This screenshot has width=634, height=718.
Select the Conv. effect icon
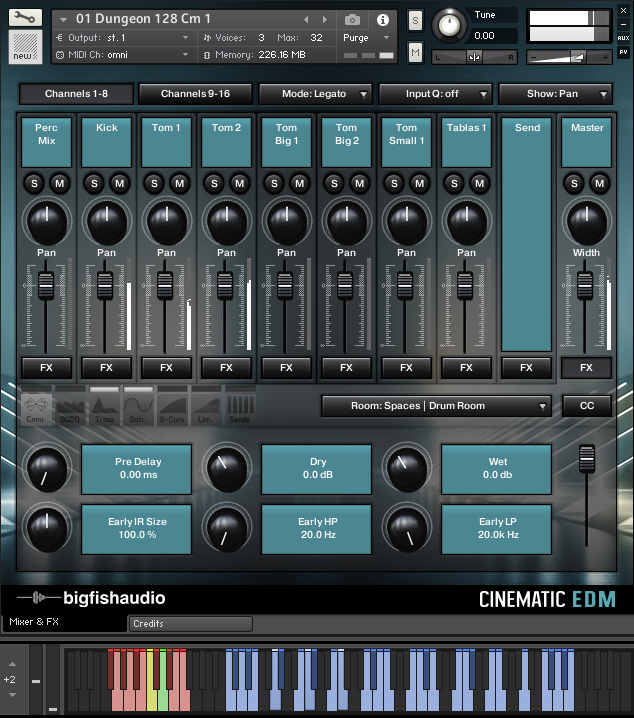click(x=36, y=406)
